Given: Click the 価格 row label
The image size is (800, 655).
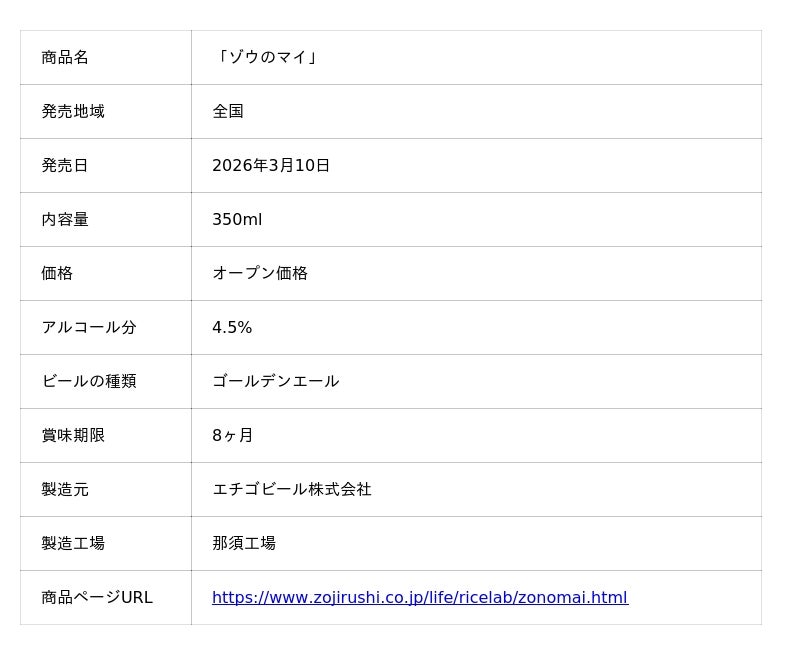Looking at the screenshot, I should pyautogui.click(x=57, y=273).
